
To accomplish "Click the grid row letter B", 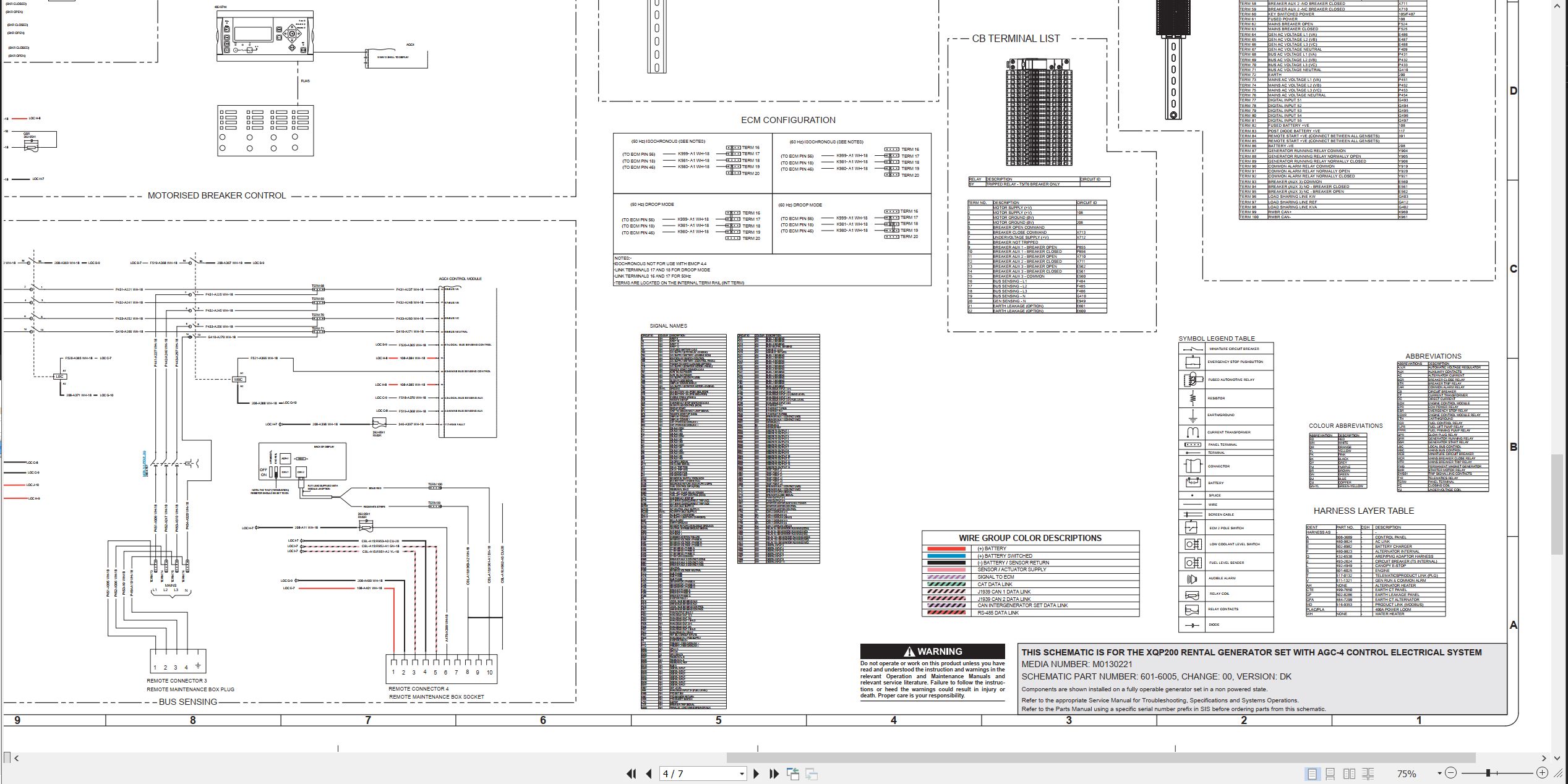I will coord(1514,447).
